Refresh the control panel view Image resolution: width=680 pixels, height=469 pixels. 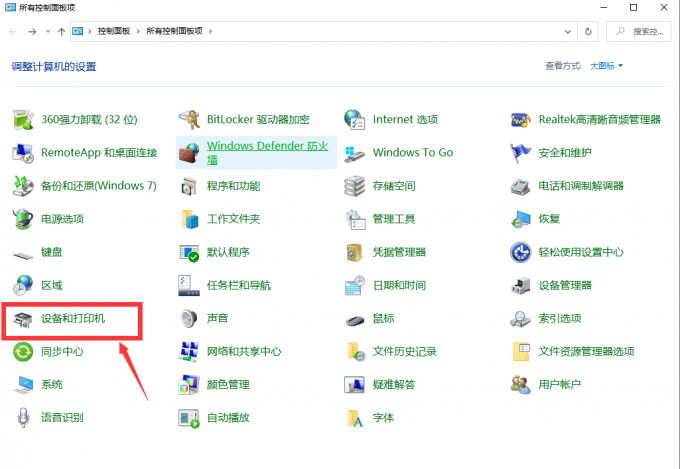coord(588,31)
